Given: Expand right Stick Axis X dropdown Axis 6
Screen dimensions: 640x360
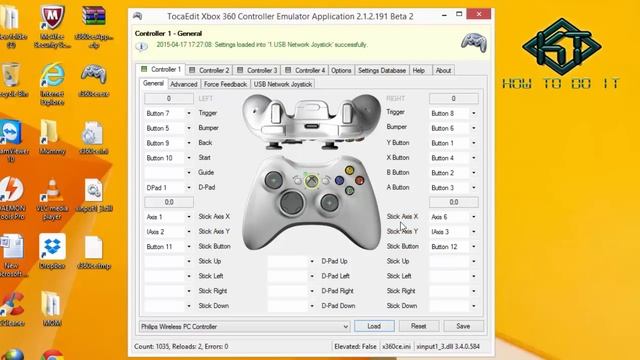Looking at the screenshot, I should 473,217.
